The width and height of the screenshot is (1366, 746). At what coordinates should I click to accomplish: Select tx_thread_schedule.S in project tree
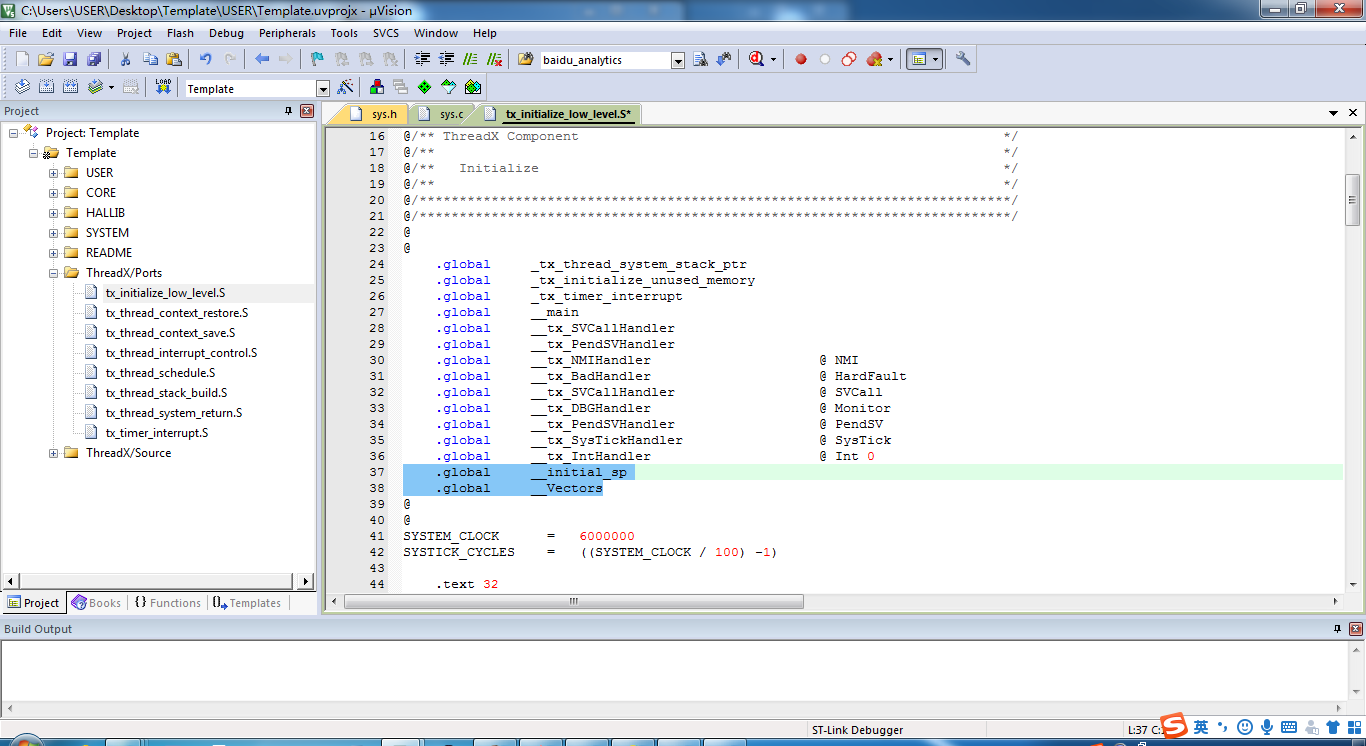tap(160, 373)
